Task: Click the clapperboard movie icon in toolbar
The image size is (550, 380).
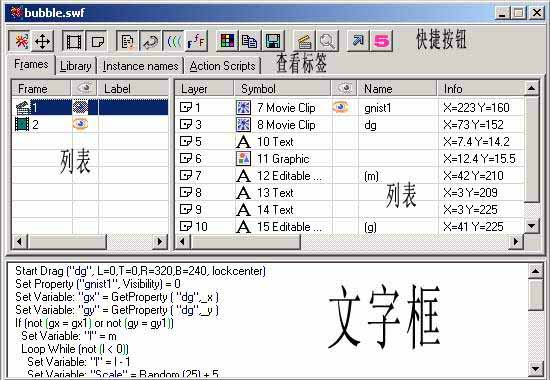Action: point(304,41)
